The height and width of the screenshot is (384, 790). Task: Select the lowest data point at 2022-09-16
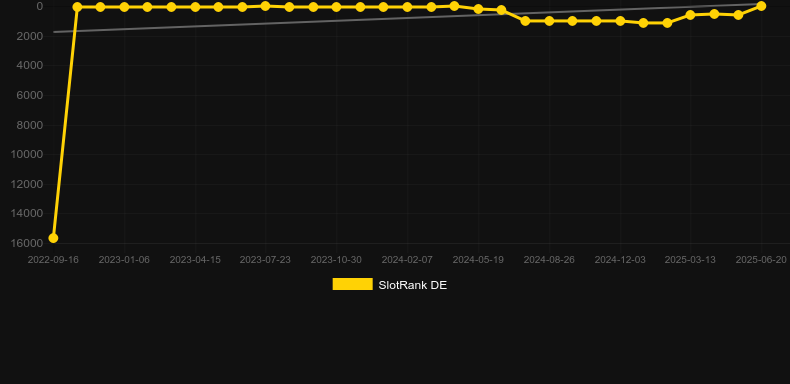[53, 238]
